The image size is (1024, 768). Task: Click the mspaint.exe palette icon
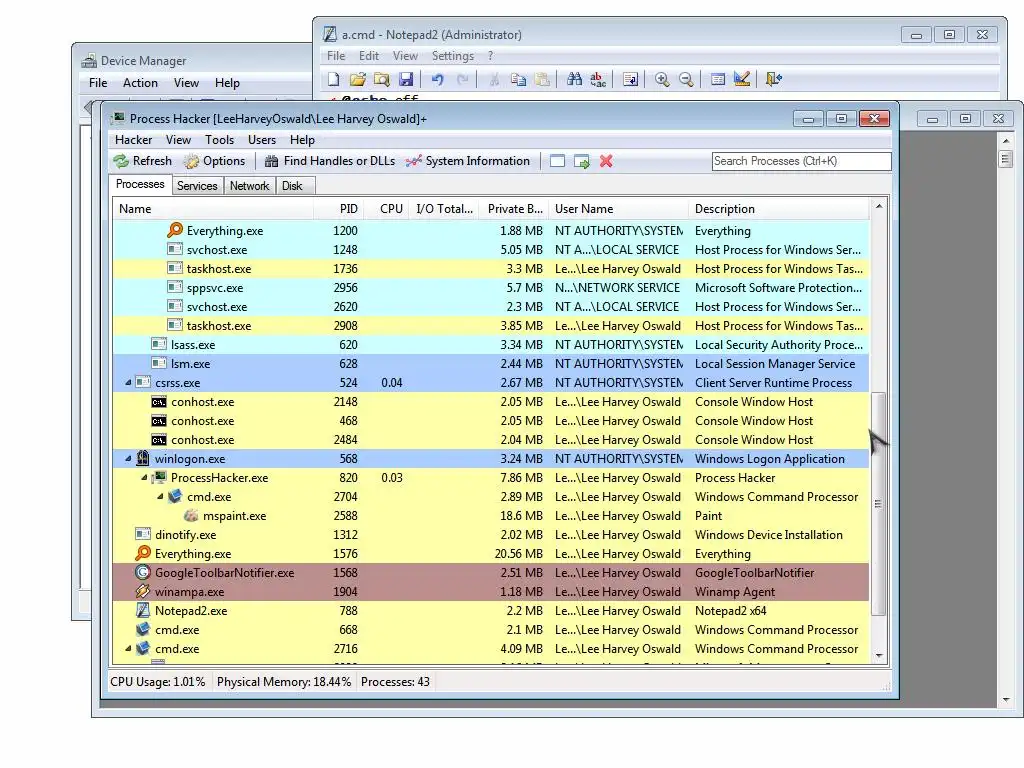point(191,515)
